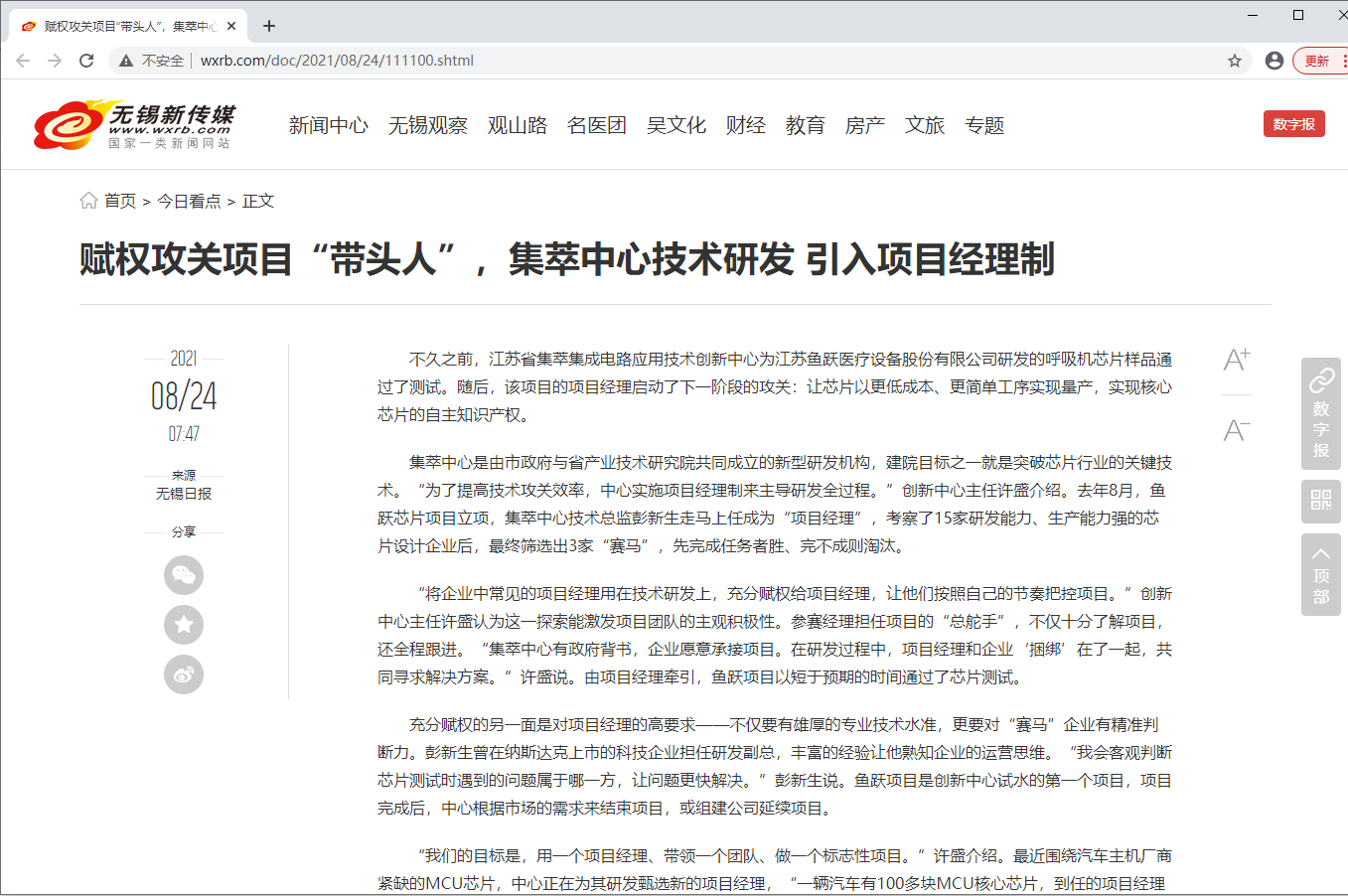The width and height of the screenshot is (1348, 896).
Task: Maximize the browser window
Action: tap(1298, 15)
